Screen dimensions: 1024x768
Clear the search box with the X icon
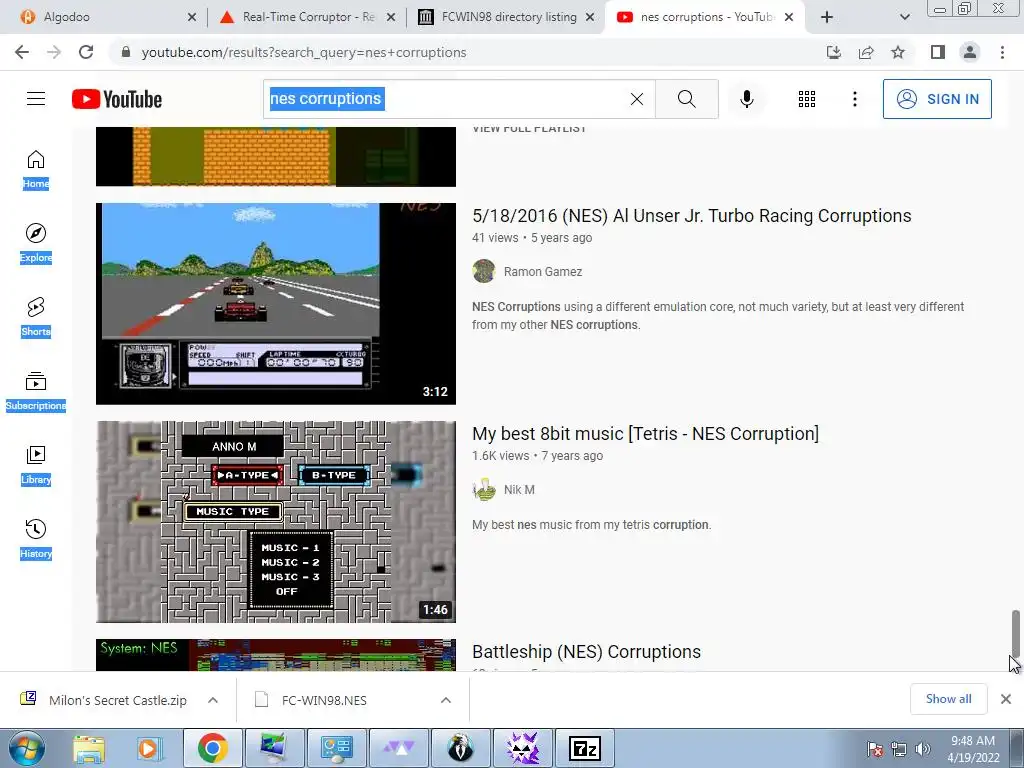pyautogui.click(x=637, y=99)
